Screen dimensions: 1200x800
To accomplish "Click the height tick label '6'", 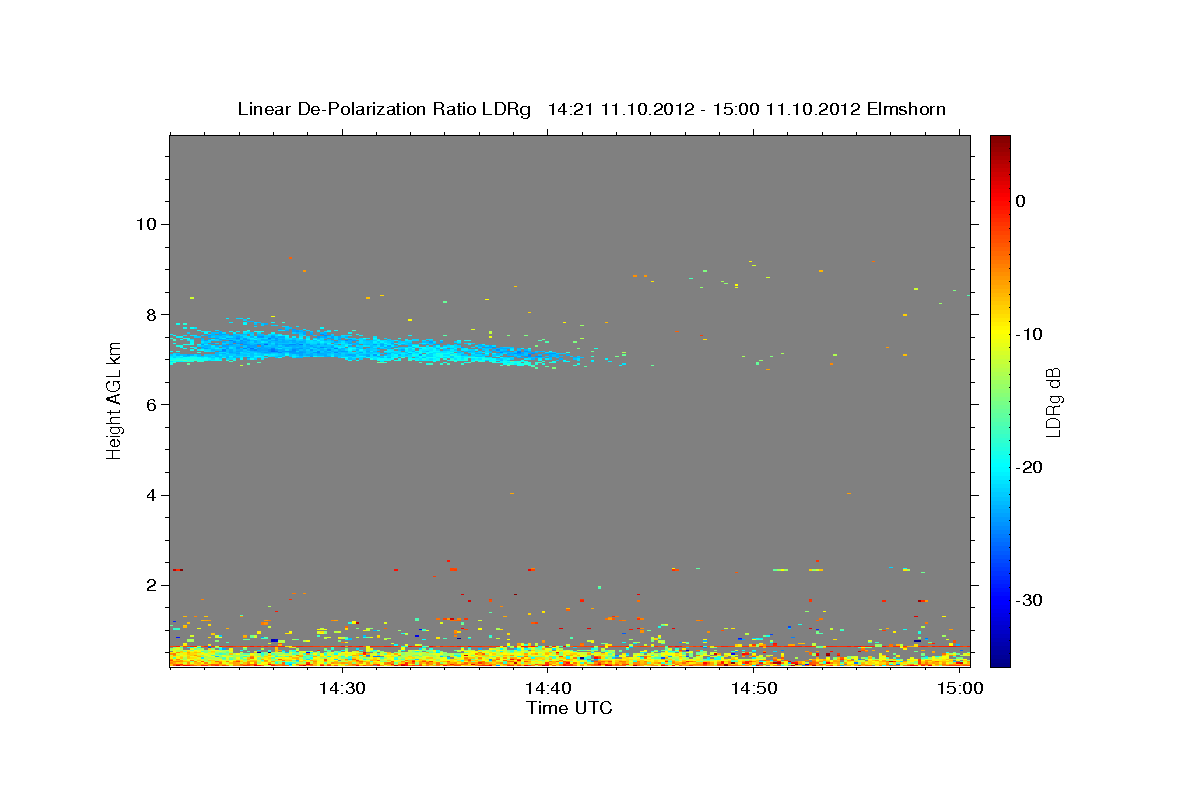I will 152,404.
